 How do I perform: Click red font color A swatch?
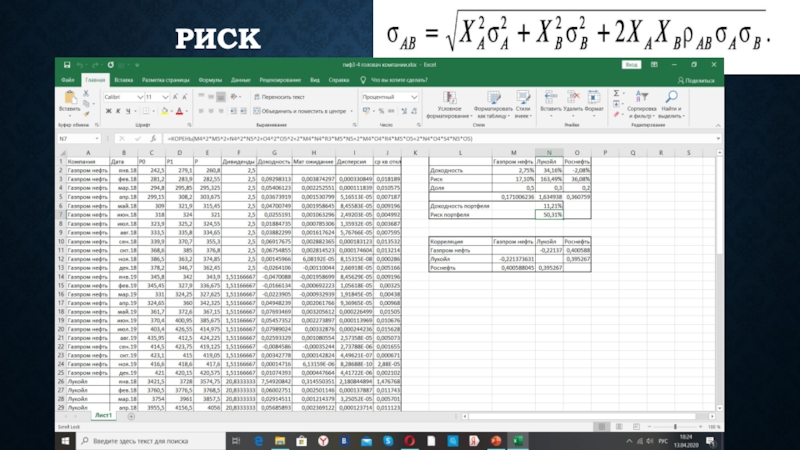coord(180,111)
